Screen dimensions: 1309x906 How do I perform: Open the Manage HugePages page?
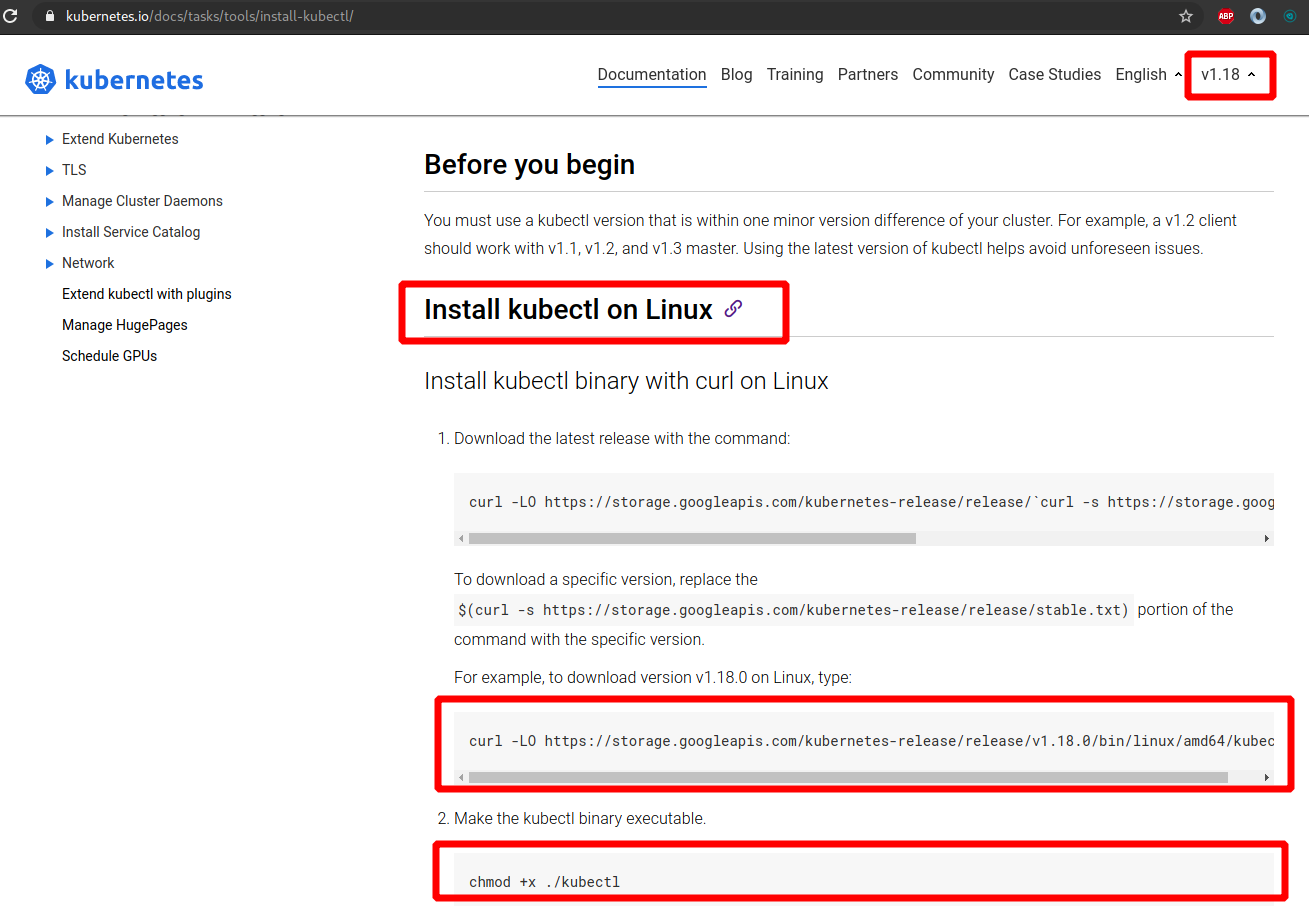[125, 325]
